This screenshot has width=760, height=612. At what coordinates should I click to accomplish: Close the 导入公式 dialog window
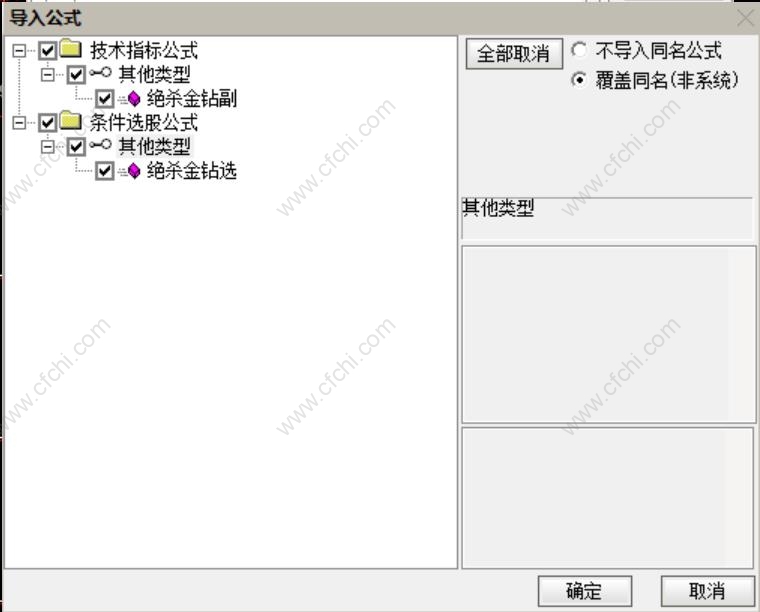pos(745,18)
